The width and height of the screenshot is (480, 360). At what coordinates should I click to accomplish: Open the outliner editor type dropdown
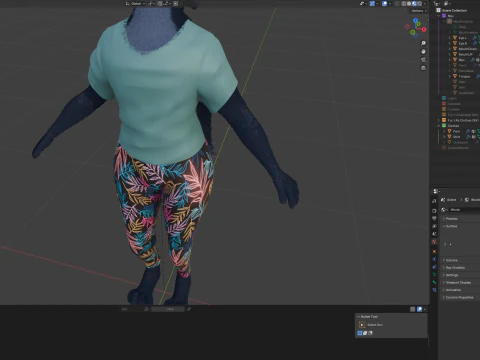(436, 4)
